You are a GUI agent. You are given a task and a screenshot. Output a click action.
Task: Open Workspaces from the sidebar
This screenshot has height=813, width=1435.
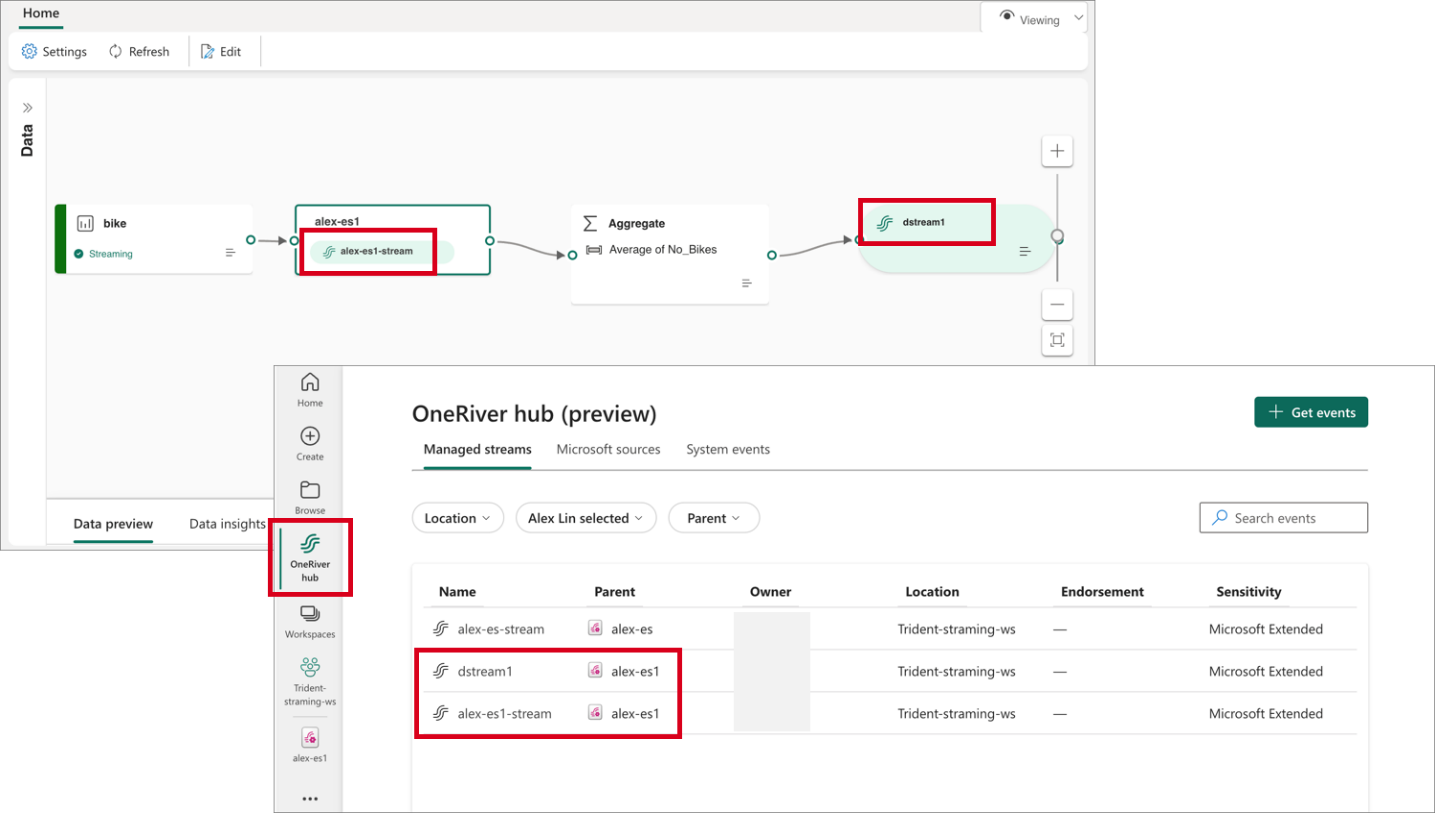tap(310, 620)
